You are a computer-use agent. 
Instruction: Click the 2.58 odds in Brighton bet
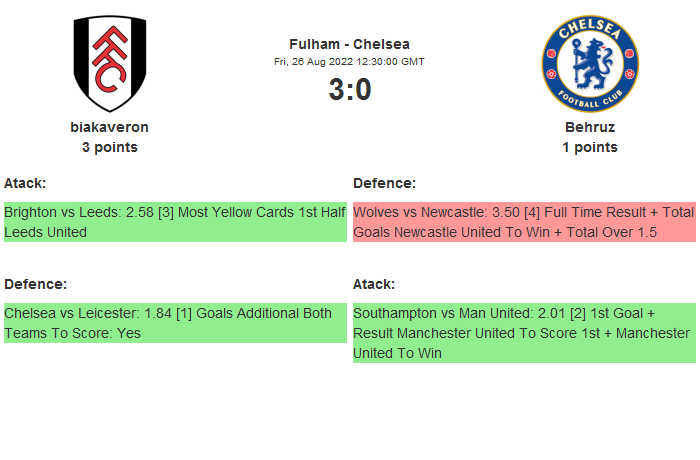[140, 212]
